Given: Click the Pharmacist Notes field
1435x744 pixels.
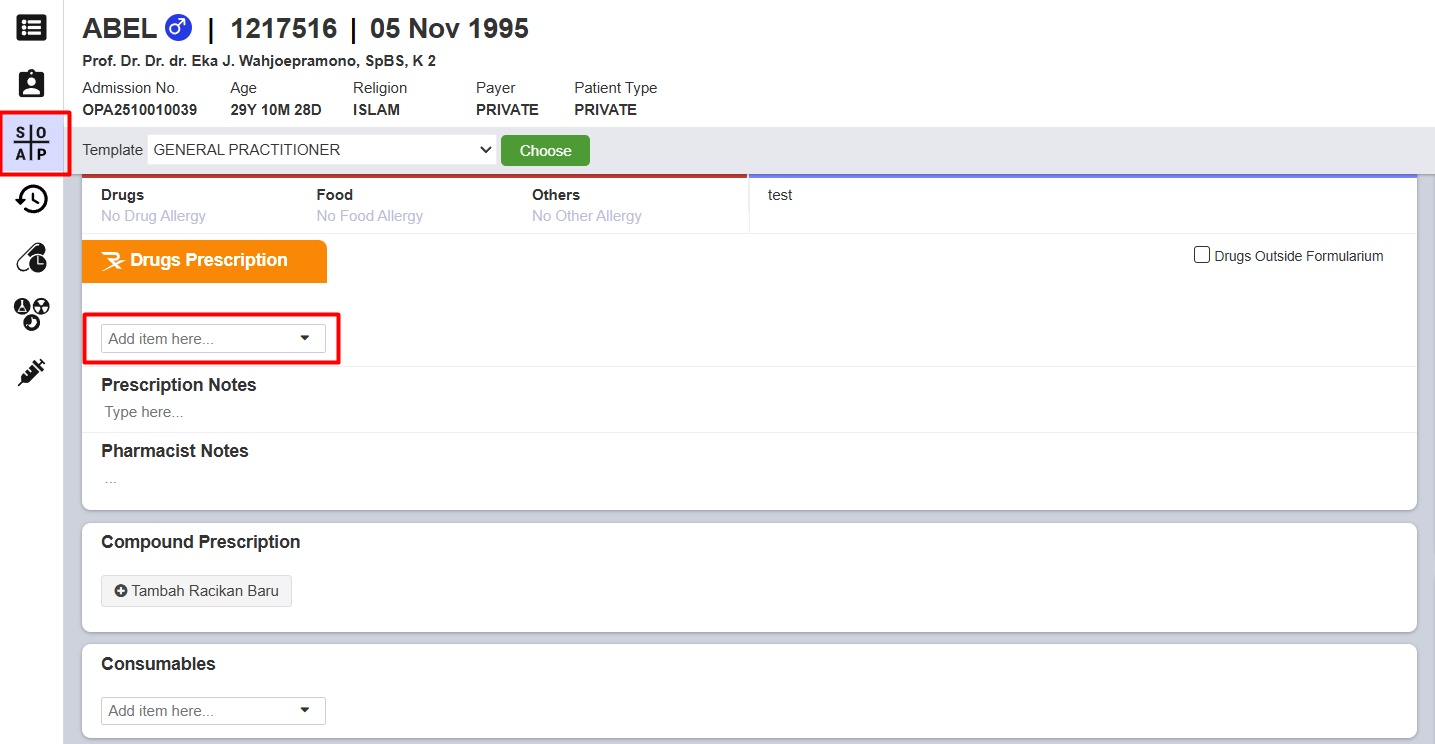Looking at the screenshot, I should pos(400,479).
